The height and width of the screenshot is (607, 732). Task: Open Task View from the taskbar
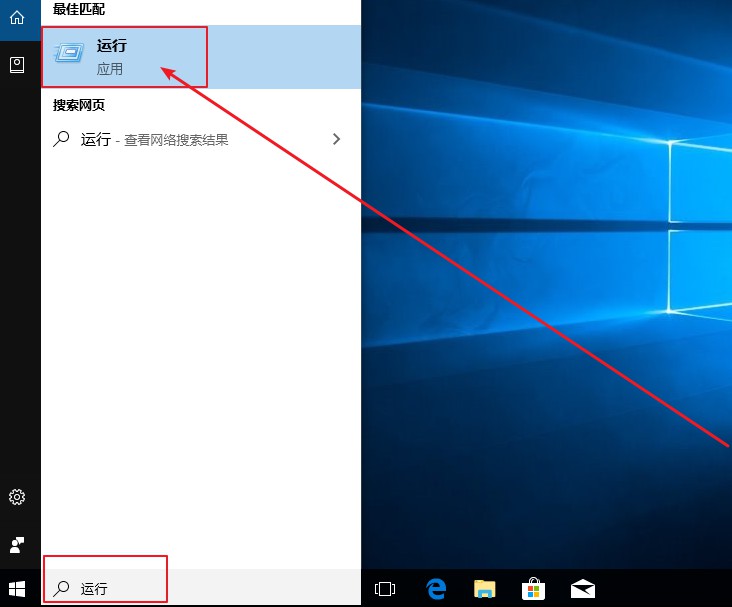pyautogui.click(x=385, y=588)
